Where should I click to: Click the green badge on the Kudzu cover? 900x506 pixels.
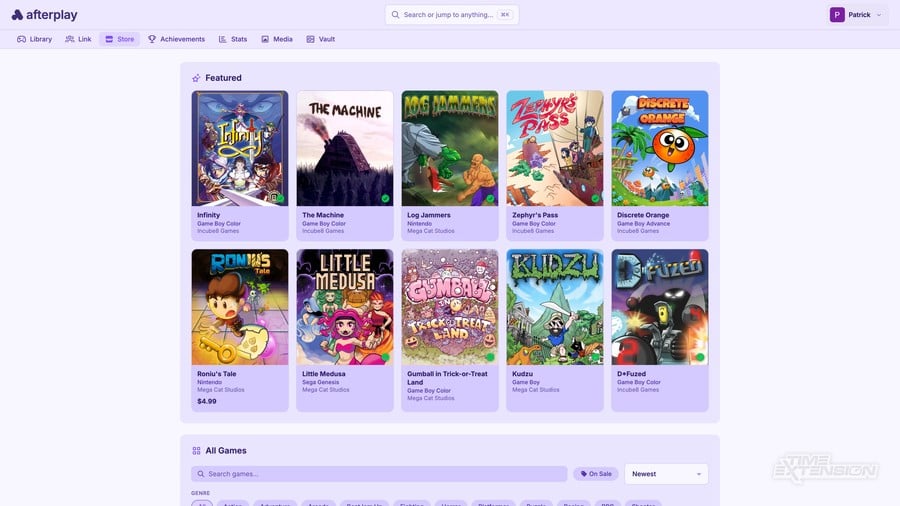click(595, 357)
